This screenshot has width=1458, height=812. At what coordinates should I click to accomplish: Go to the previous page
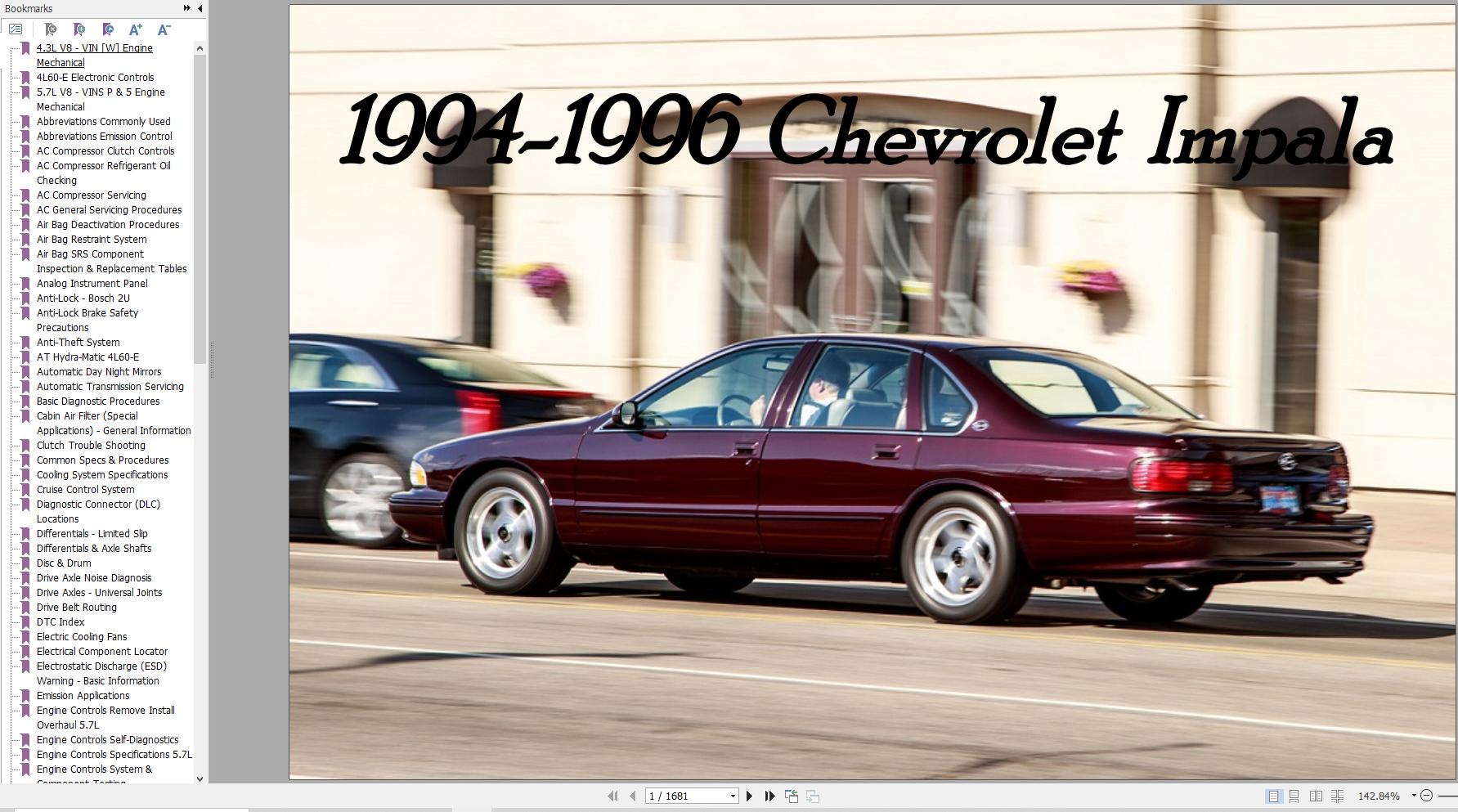[632, 796]
